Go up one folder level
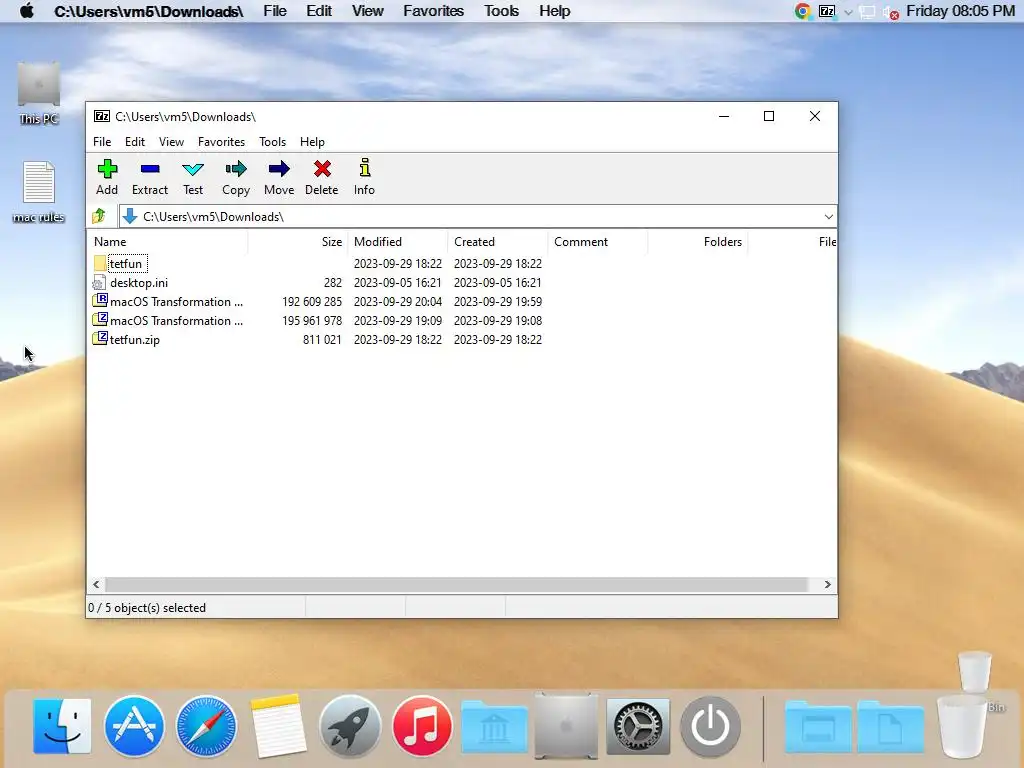Viewport: 1024px width, 768px height. (99, 216)
